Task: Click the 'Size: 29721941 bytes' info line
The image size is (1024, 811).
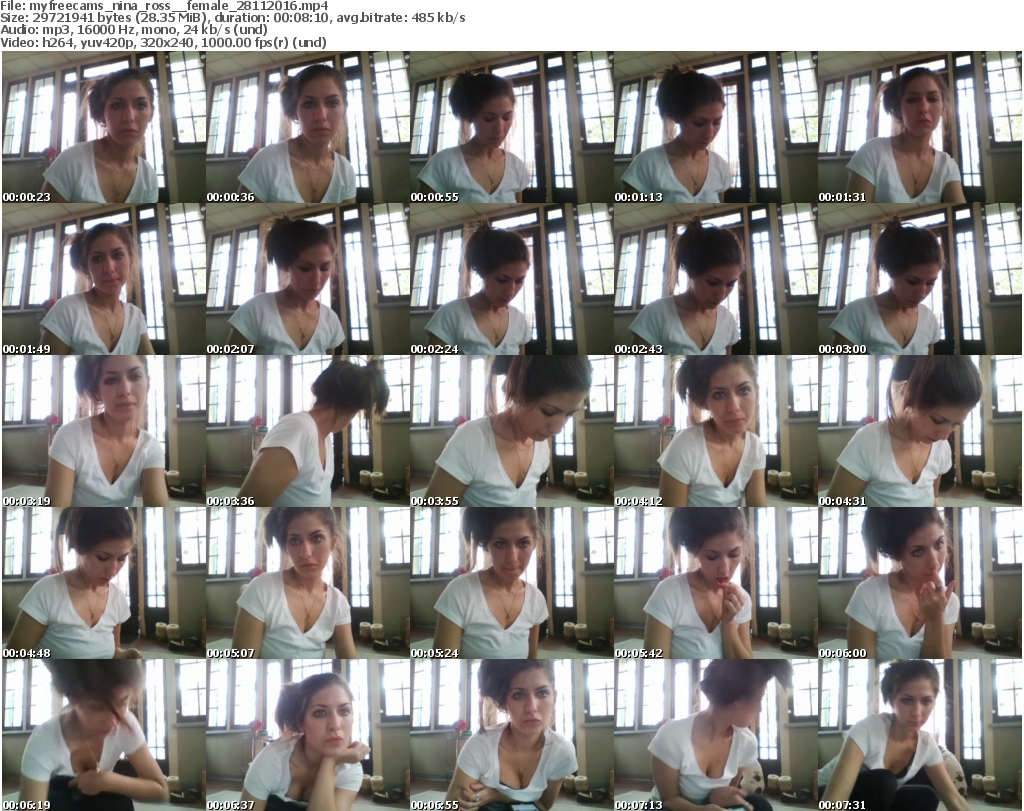Action: tap(233, 18)
